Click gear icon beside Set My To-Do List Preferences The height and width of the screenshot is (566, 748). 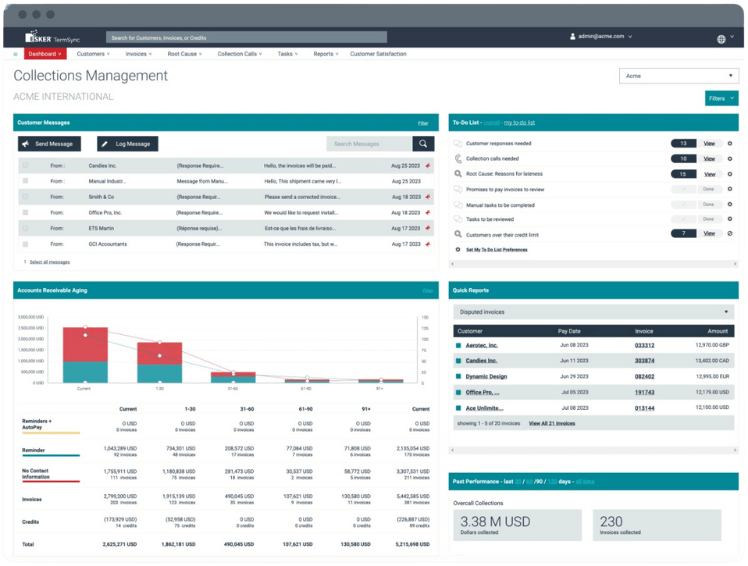[x=458, y=249]
